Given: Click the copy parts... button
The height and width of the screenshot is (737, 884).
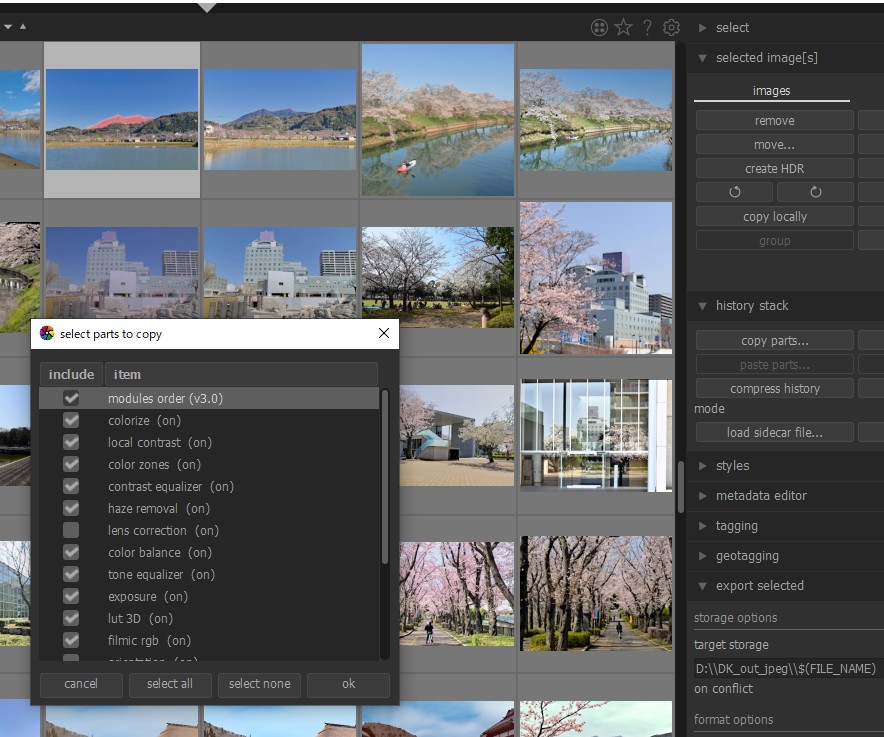Looking at the screenshot, I should [x=775, y=341].
